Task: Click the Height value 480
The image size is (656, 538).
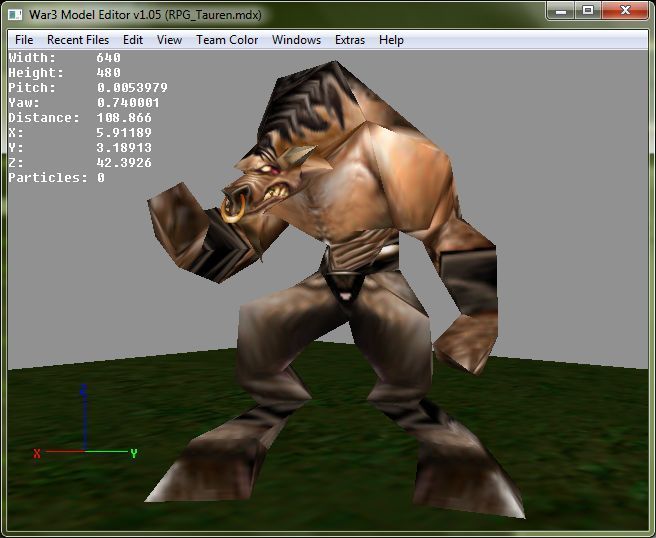Action: [x=108, y=72]
